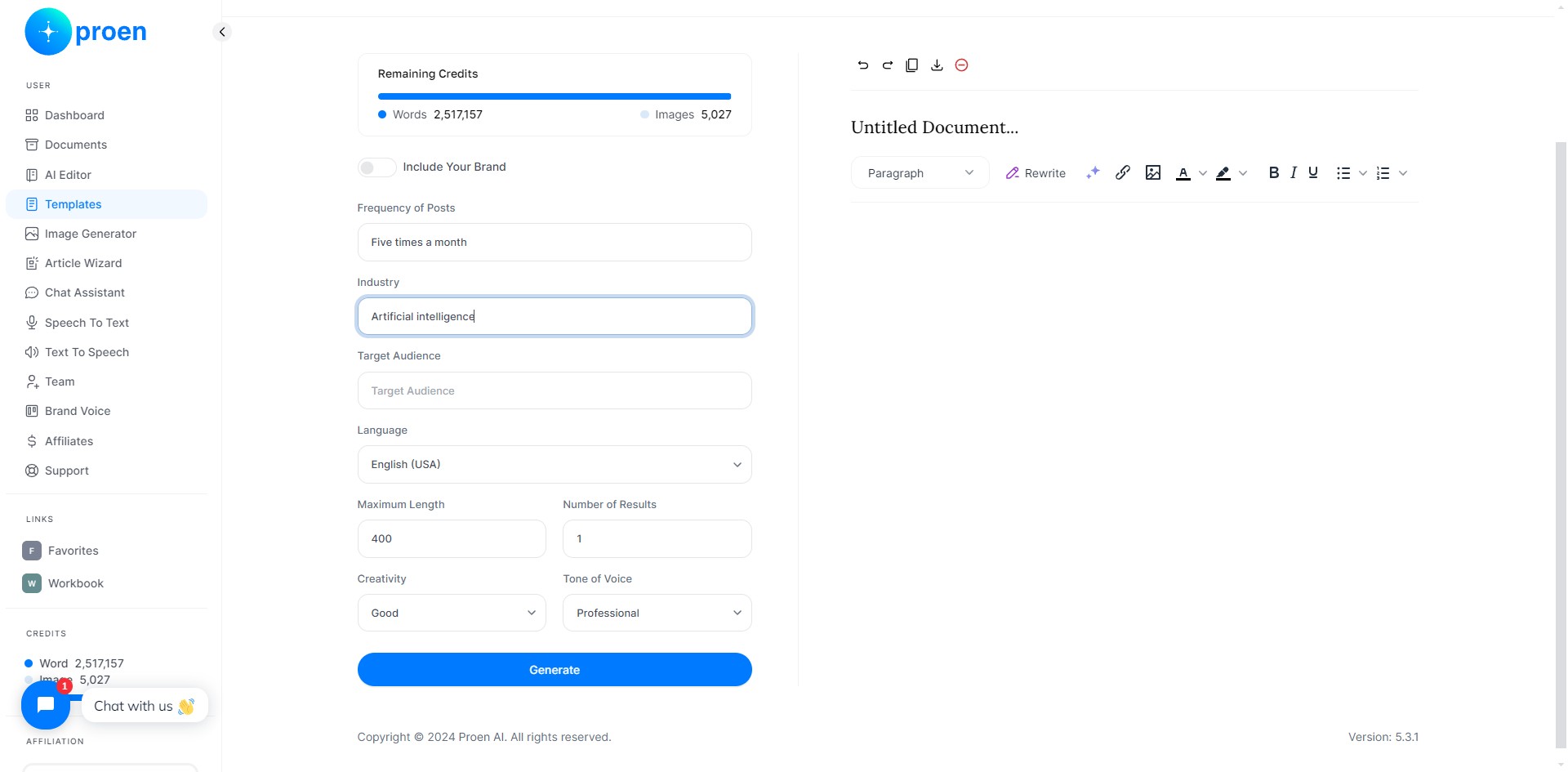Open the AI Editor page
The width and height of the screenshot is (1568, 772).
(106, 175)
